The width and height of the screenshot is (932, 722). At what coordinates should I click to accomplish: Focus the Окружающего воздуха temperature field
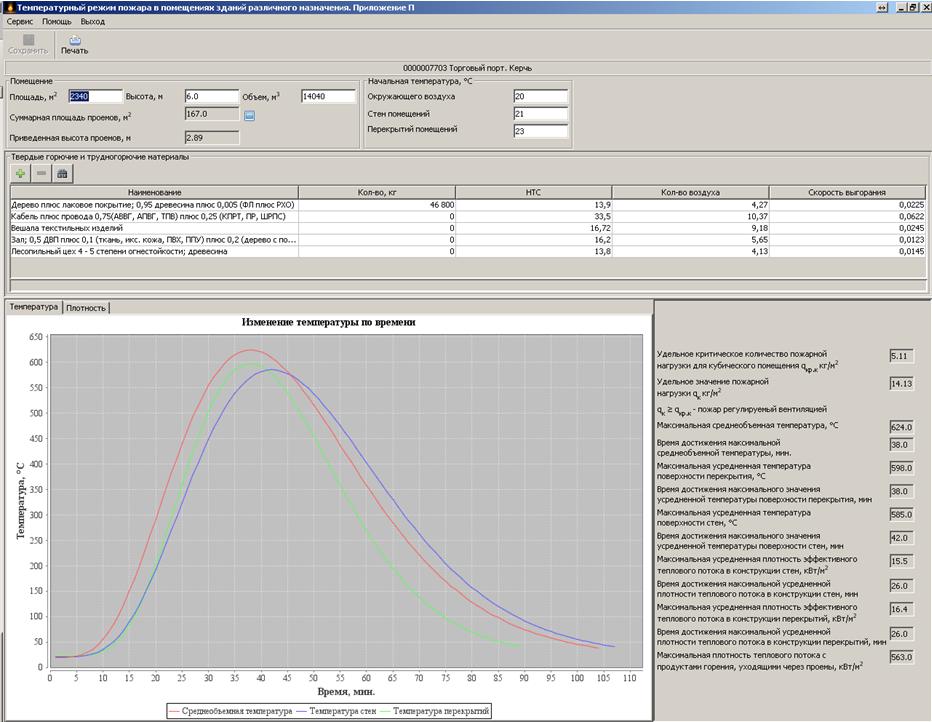pos(540,97)
